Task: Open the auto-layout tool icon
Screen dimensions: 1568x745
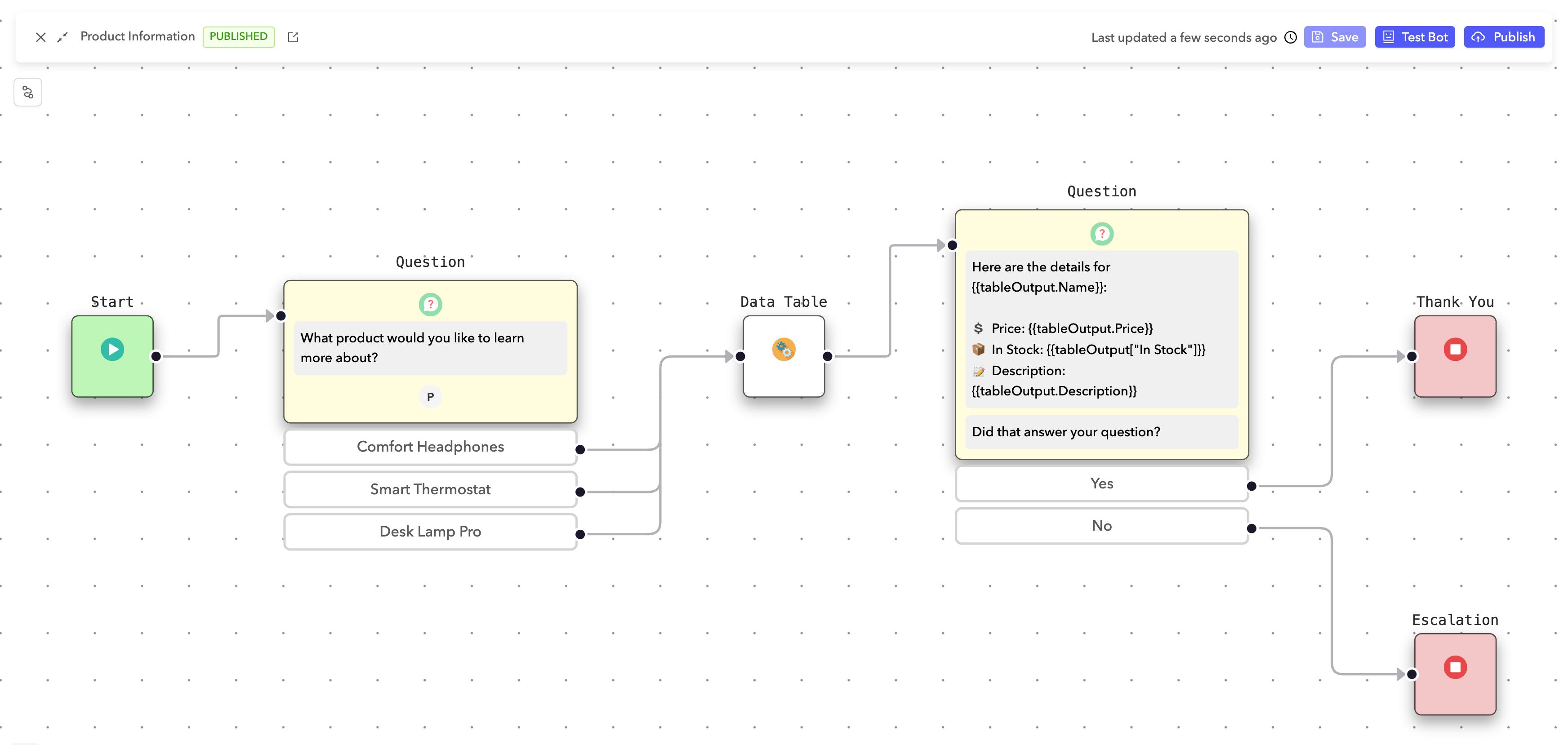Action: click(x=28, y=93)
